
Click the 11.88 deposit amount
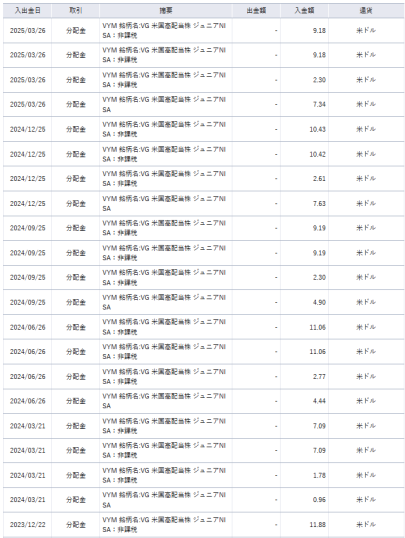(x=317, y=525)
